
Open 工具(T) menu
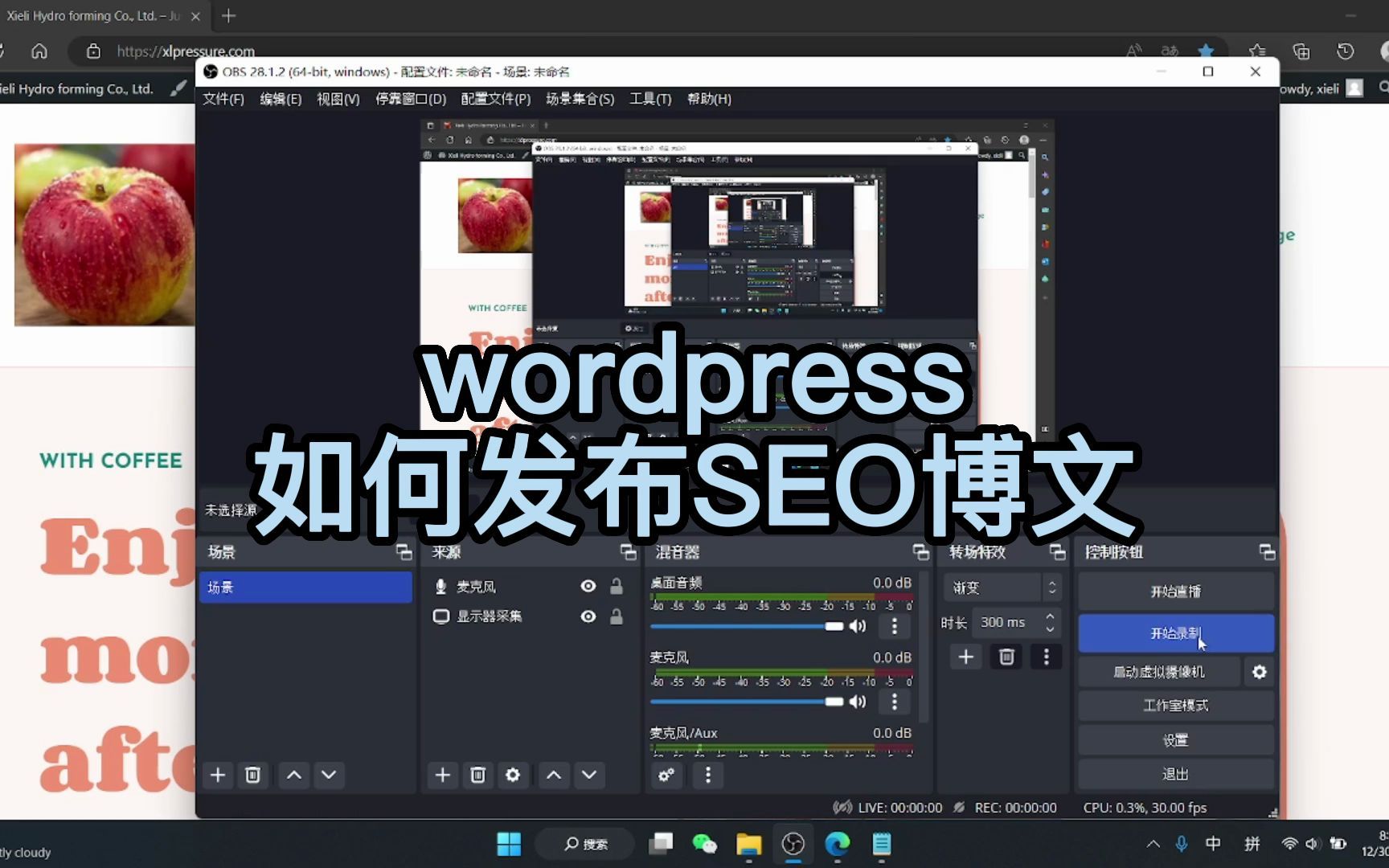pyautogui.click(x=650, y=99)
